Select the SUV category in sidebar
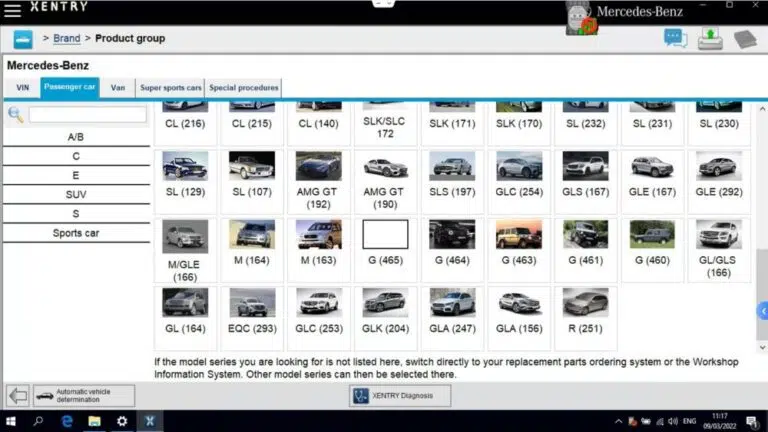 76,195
